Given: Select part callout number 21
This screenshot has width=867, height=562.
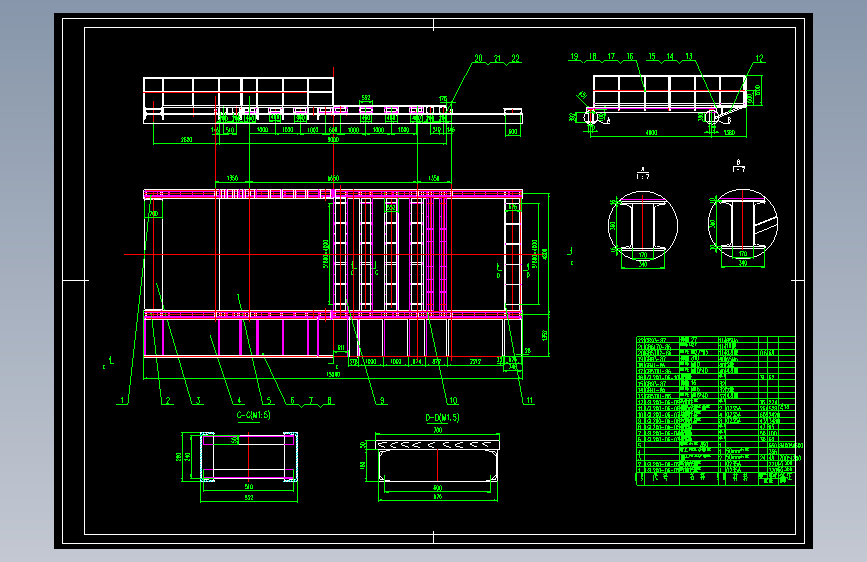Looking at the screenshot, I should tap(497, 58).
